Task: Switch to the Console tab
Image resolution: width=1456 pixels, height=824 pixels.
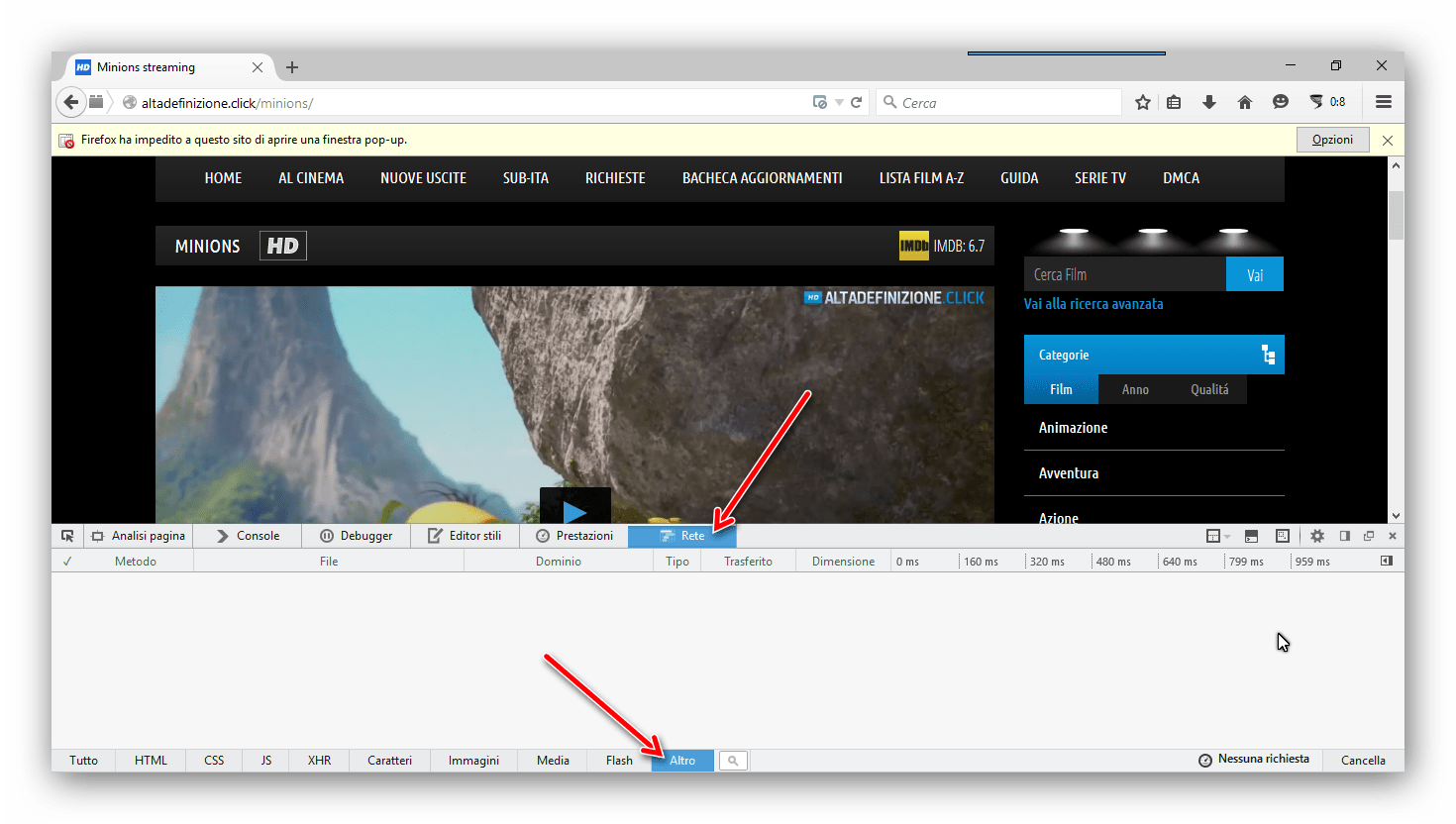Action: tap(249, 536)
